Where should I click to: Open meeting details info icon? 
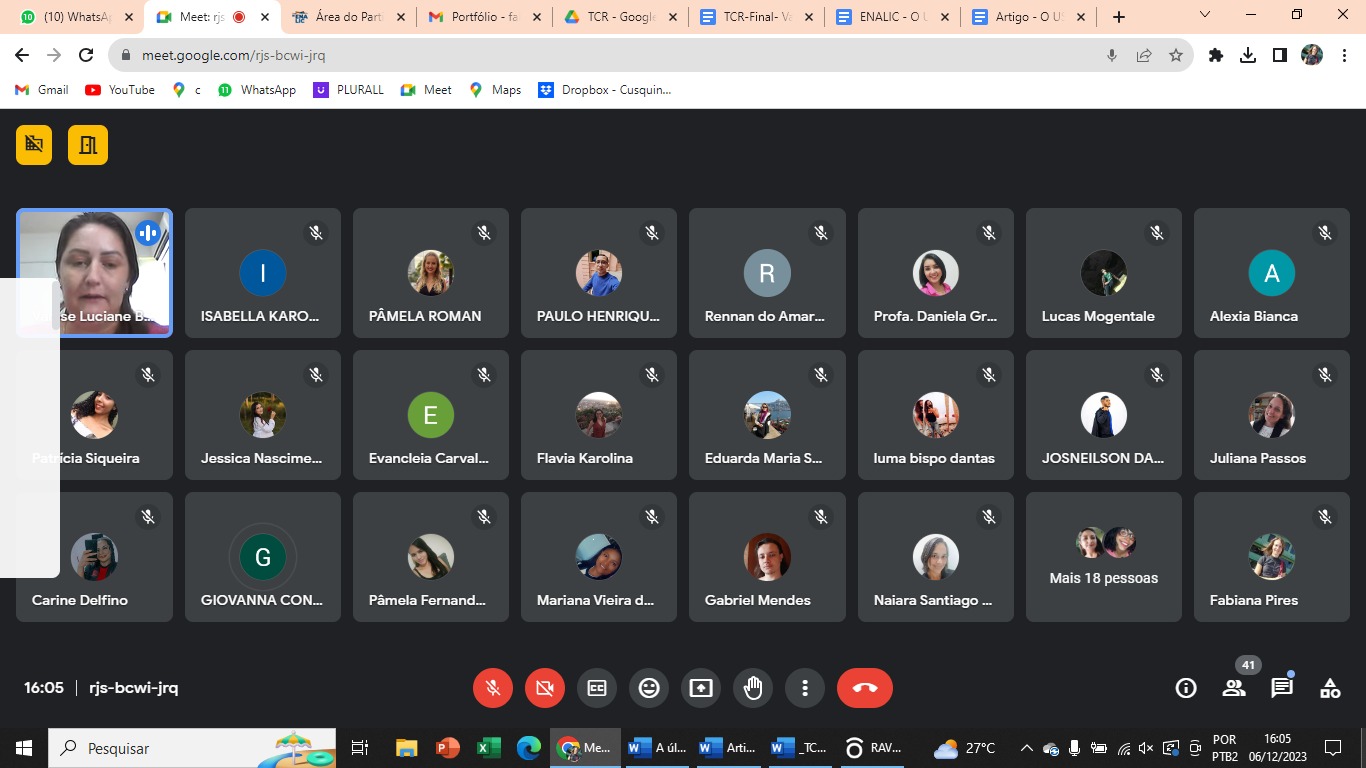1186,688
